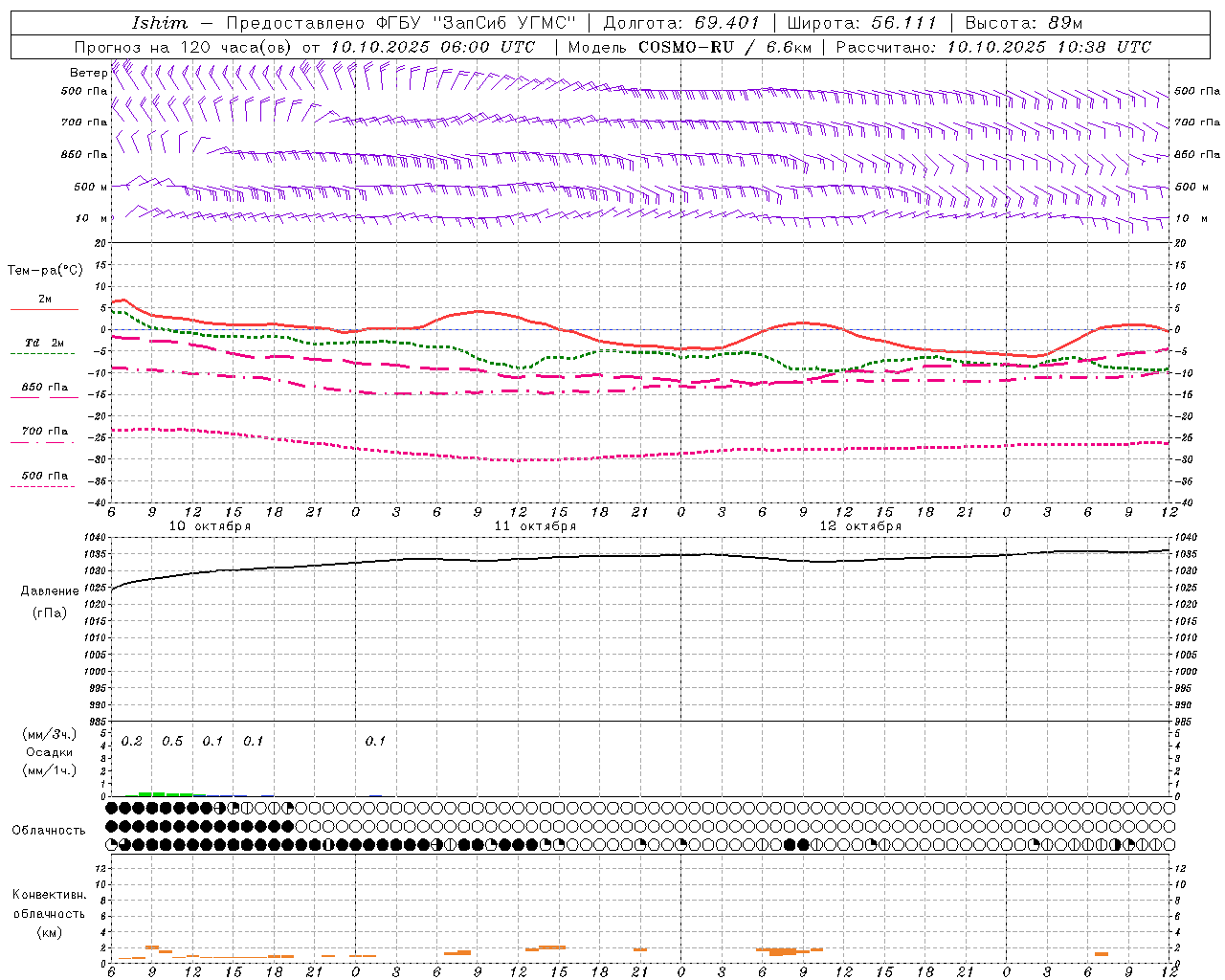Click the "10 октября" date label
This screenshot has width=1225, height=980.
[210, 526]
